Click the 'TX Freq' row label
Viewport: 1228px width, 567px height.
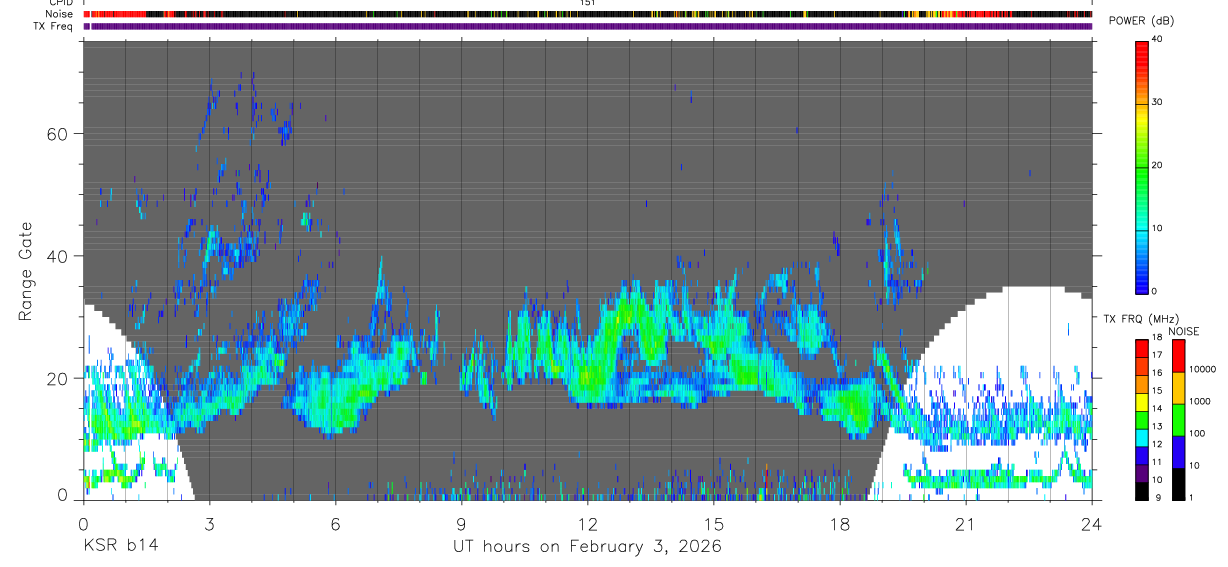tap(53, 26)
